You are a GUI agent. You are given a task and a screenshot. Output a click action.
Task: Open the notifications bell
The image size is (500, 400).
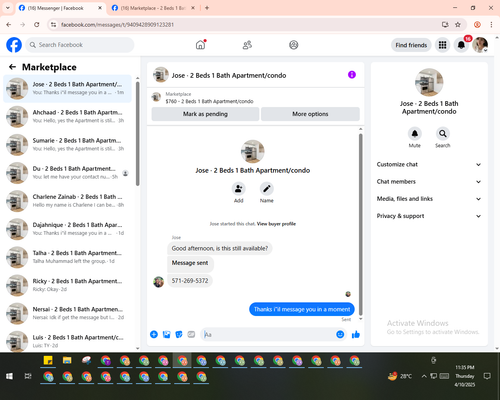coord(461,45)
